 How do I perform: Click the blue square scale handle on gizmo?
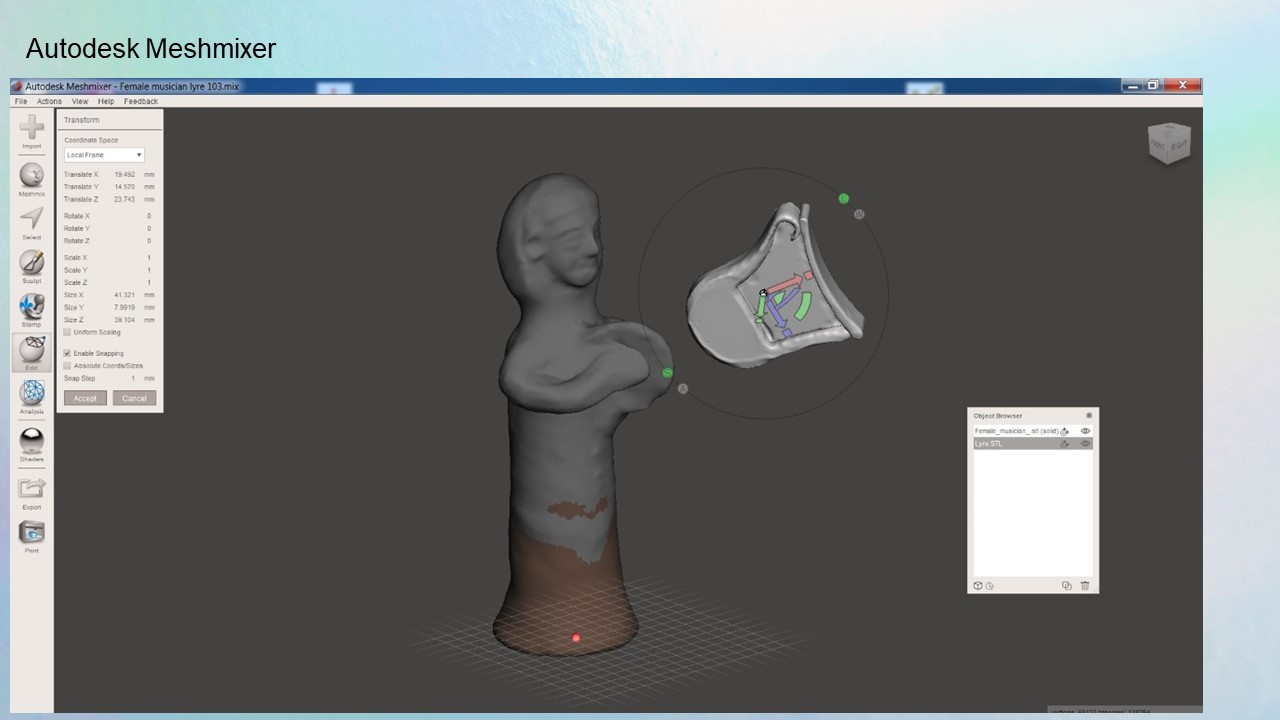(787, 332)
